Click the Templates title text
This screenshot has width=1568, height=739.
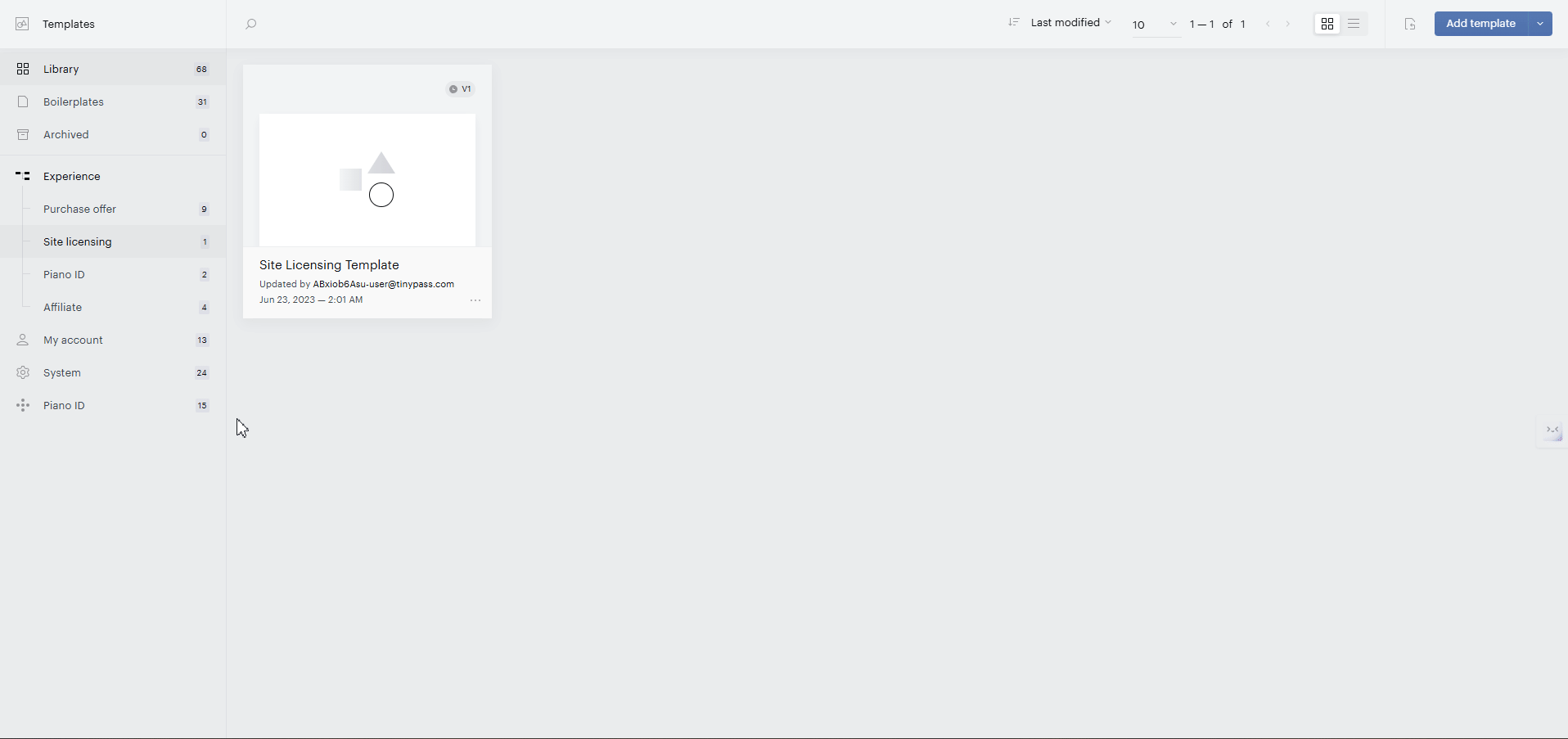coord(69,25)
